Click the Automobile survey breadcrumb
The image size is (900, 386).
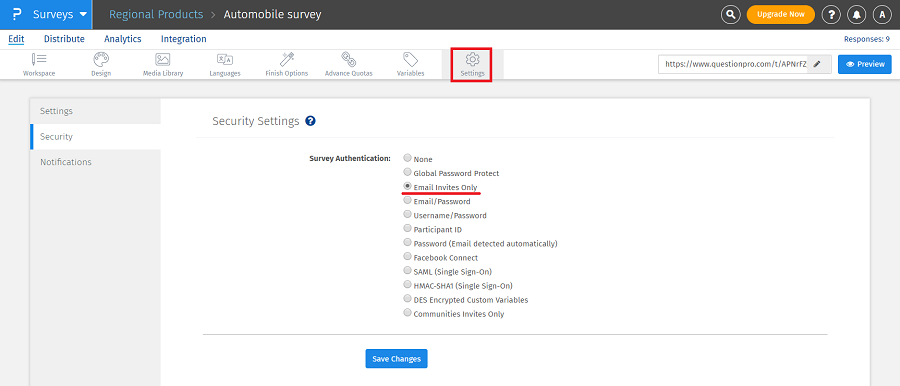[x=273, y=14]
